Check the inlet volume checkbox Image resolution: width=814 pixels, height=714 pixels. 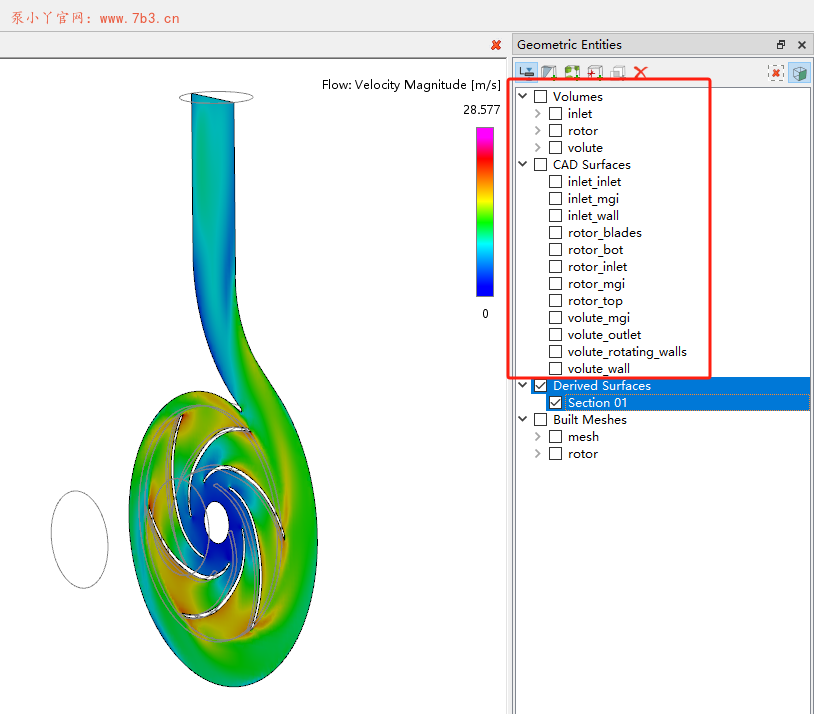[555, 114]
